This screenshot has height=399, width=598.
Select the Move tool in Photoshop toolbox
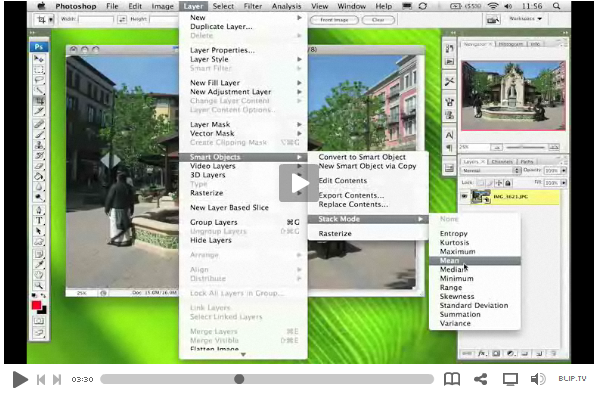pyautogui.click(x=39, y=59)
